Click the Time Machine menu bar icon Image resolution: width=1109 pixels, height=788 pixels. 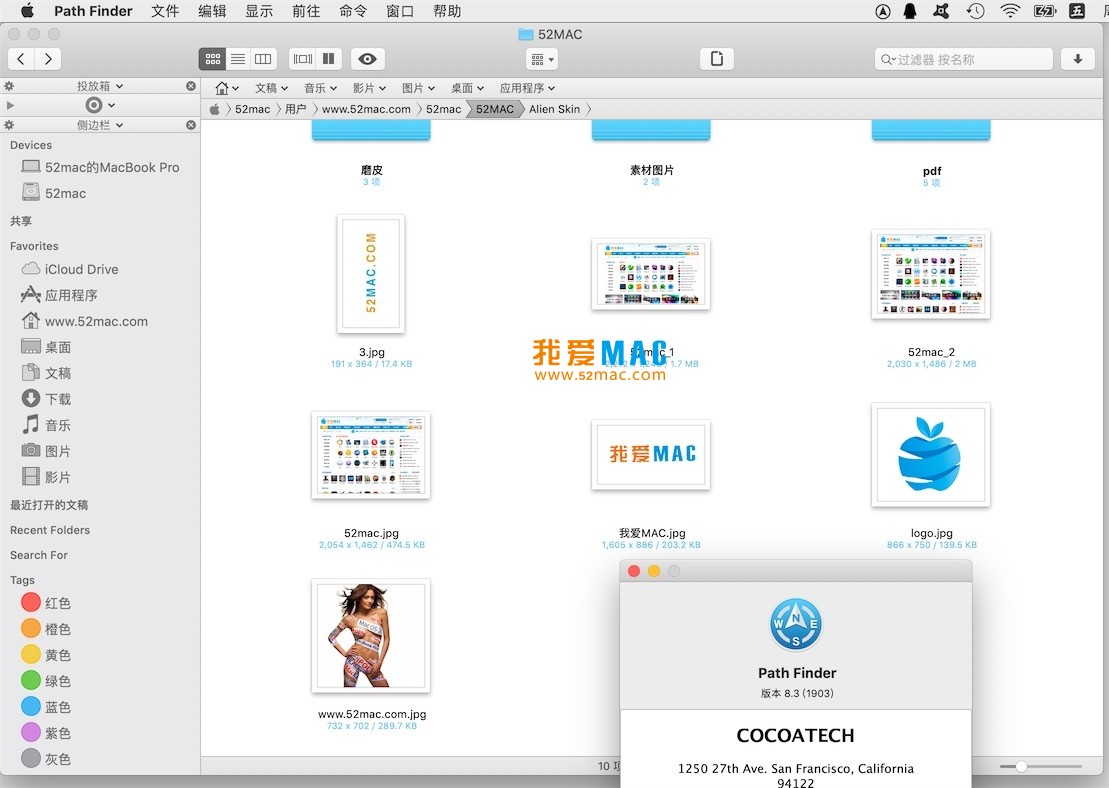[976, 11]
